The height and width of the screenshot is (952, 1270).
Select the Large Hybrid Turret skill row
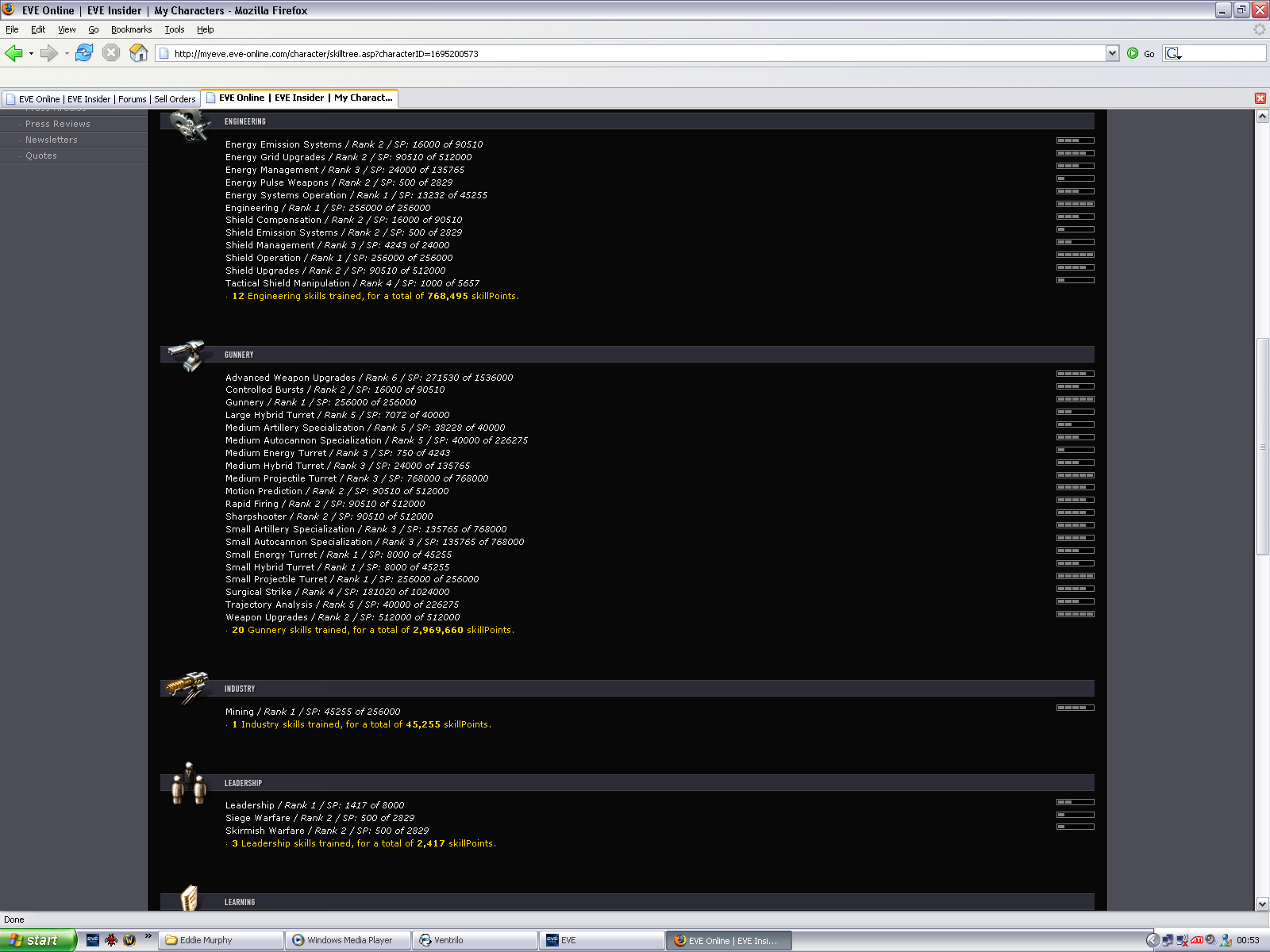[337, 415]
